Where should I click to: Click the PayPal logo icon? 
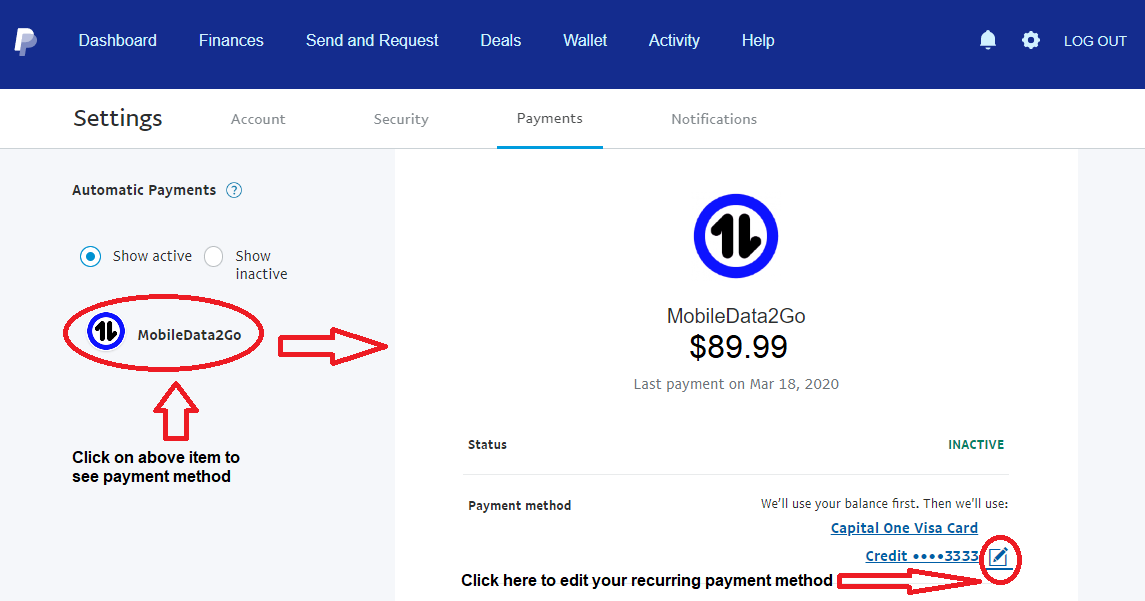coord(26,42)
